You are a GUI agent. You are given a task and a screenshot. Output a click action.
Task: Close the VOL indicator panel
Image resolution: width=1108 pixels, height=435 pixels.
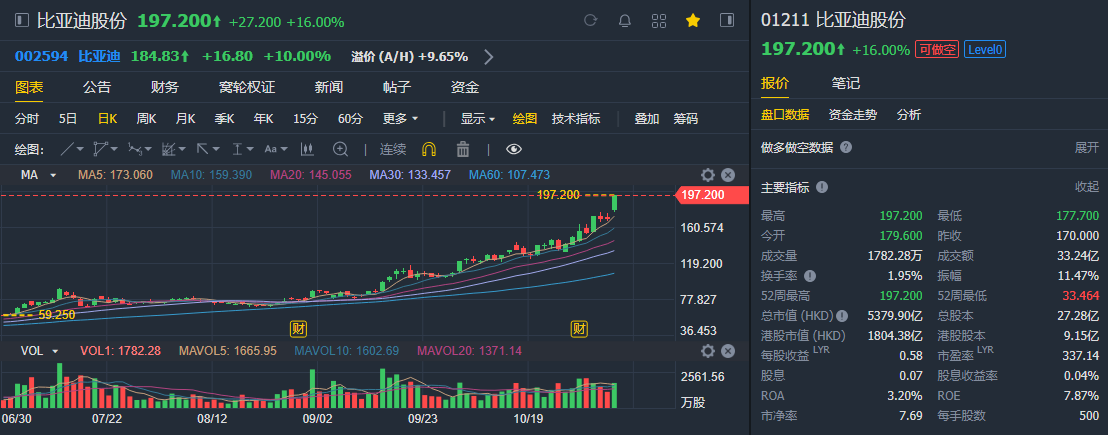click(728, 351)
